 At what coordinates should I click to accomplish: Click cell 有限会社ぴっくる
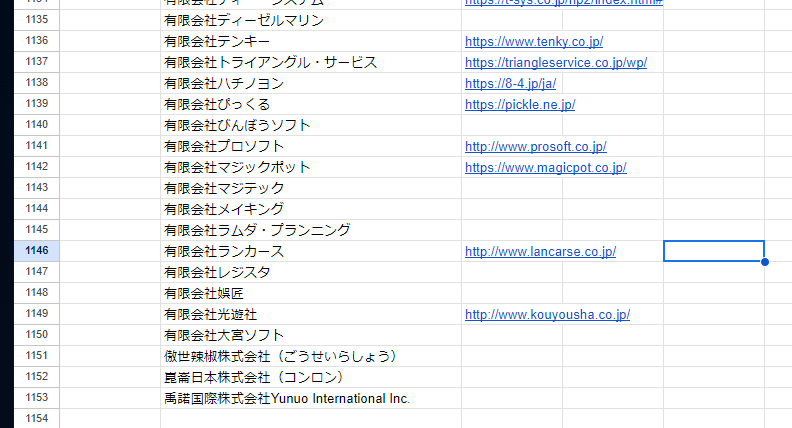(x=311, y=104)
